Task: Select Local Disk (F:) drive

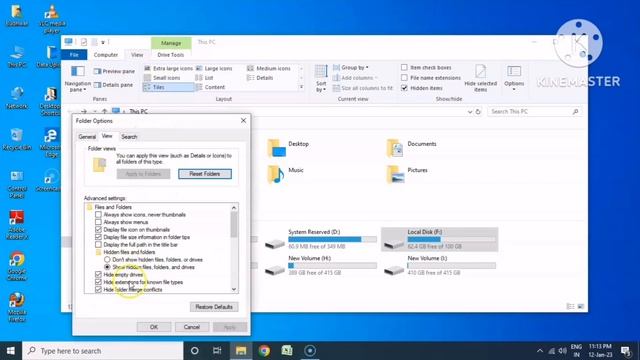Action: point(440,239)
